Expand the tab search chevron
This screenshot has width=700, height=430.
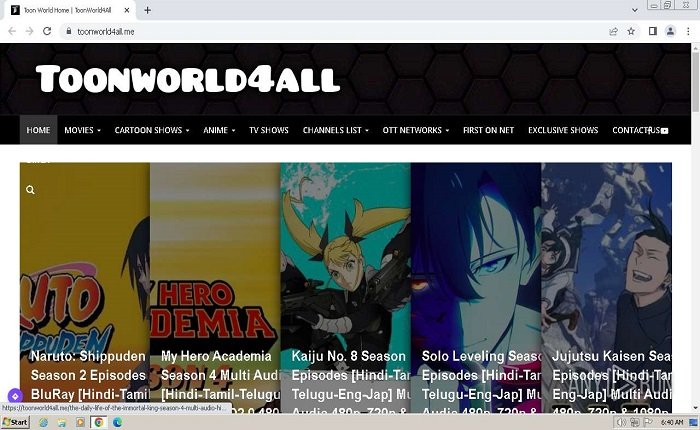[635, 10]
